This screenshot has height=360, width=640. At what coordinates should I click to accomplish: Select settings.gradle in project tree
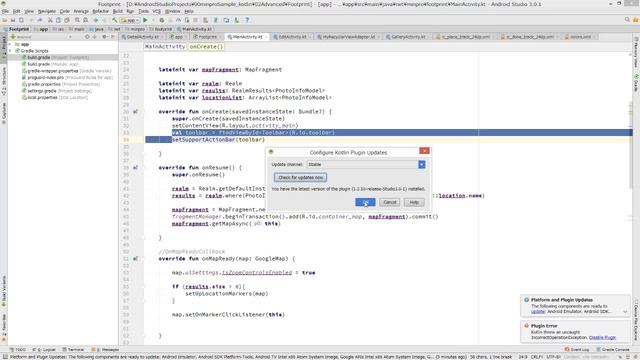(x=57, y=91)
